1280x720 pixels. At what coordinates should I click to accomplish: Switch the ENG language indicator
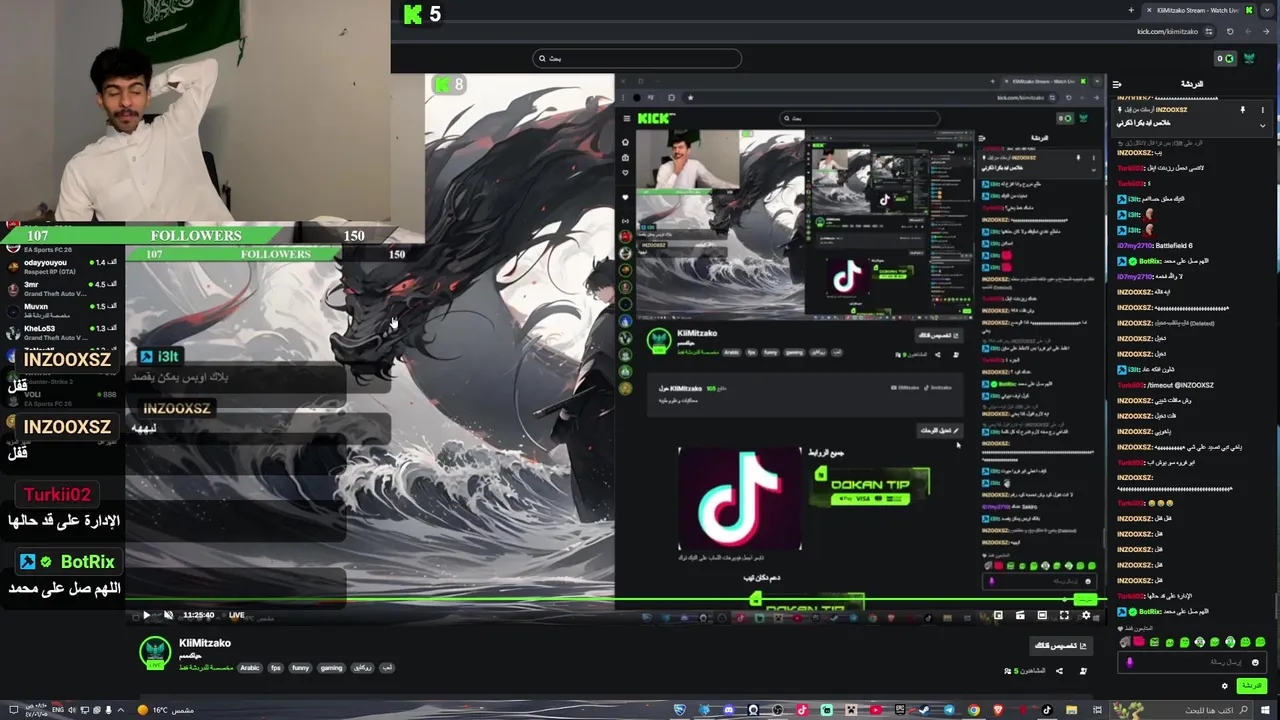tap(58, 710)
